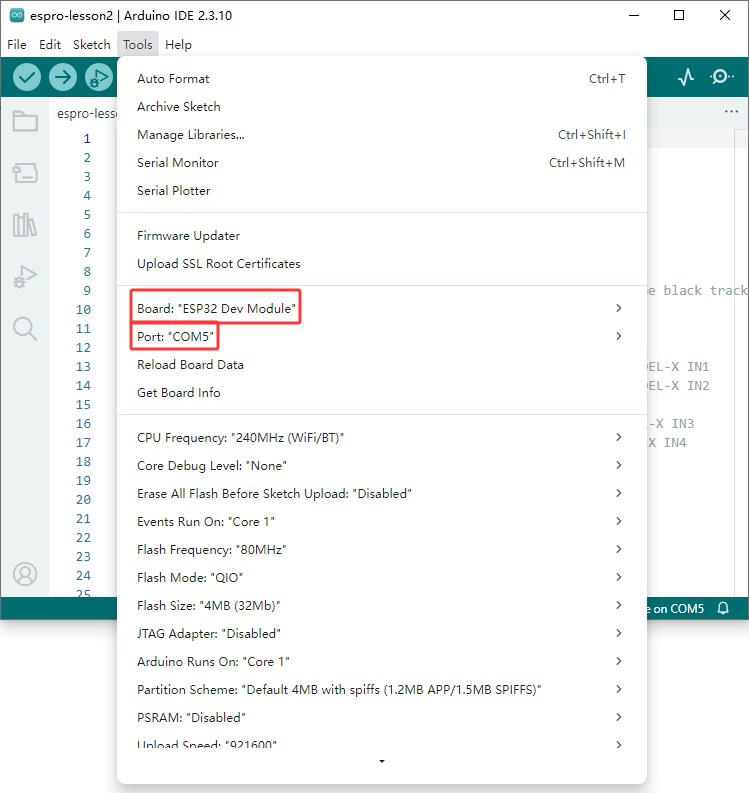
Task: Expand the Upload Speed submenu
Action: (x=382, y=744)
